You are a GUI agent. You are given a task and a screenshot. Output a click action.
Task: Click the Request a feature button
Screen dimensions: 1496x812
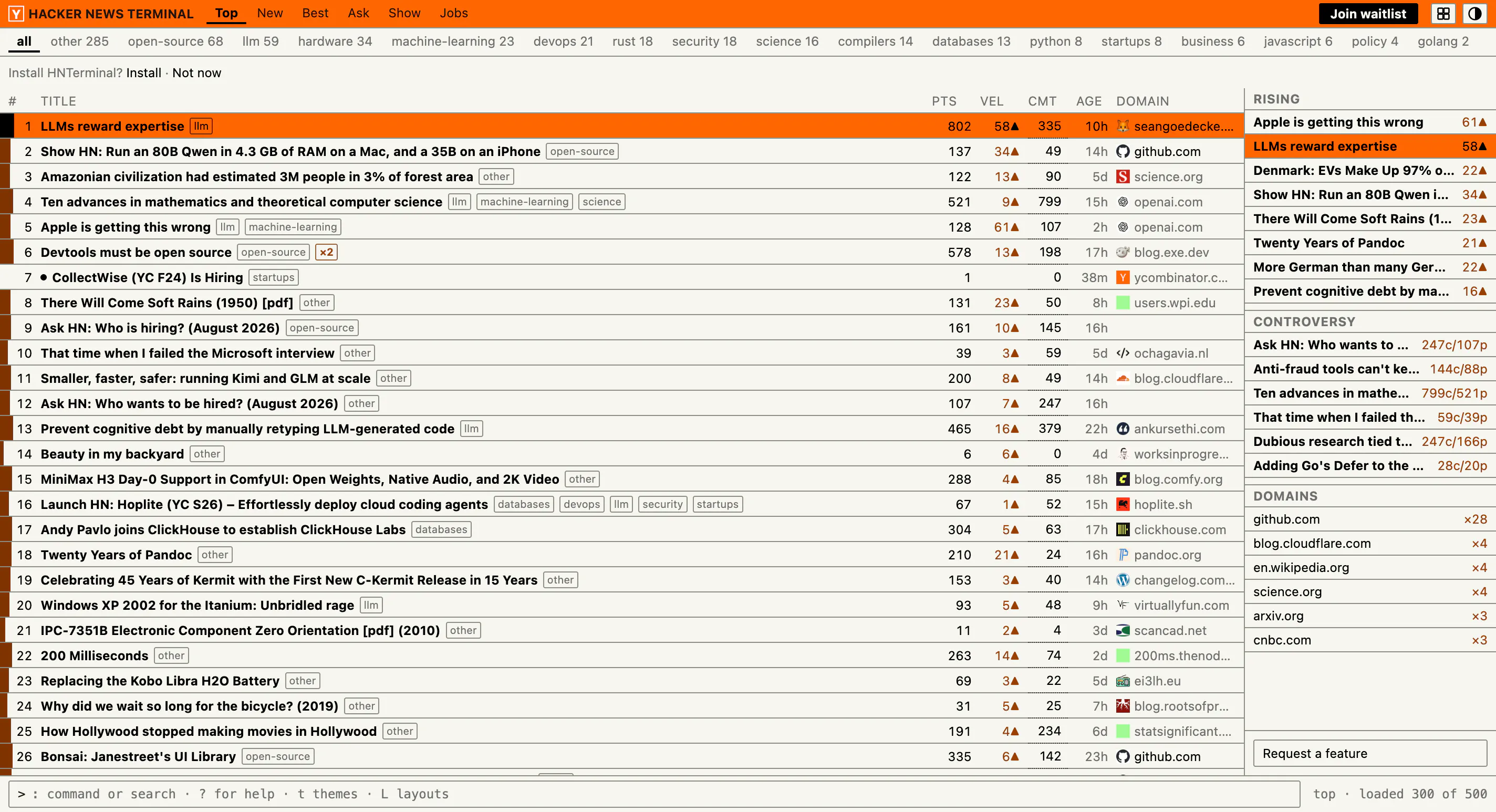tap(1370, 753)
